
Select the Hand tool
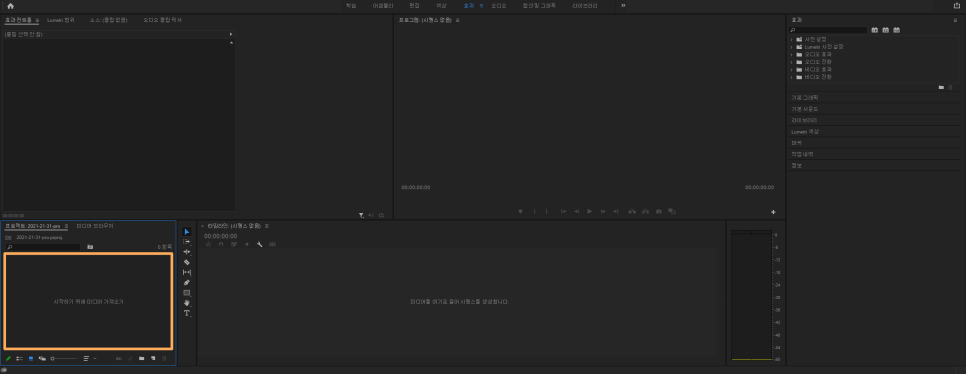tap(187, 303)
